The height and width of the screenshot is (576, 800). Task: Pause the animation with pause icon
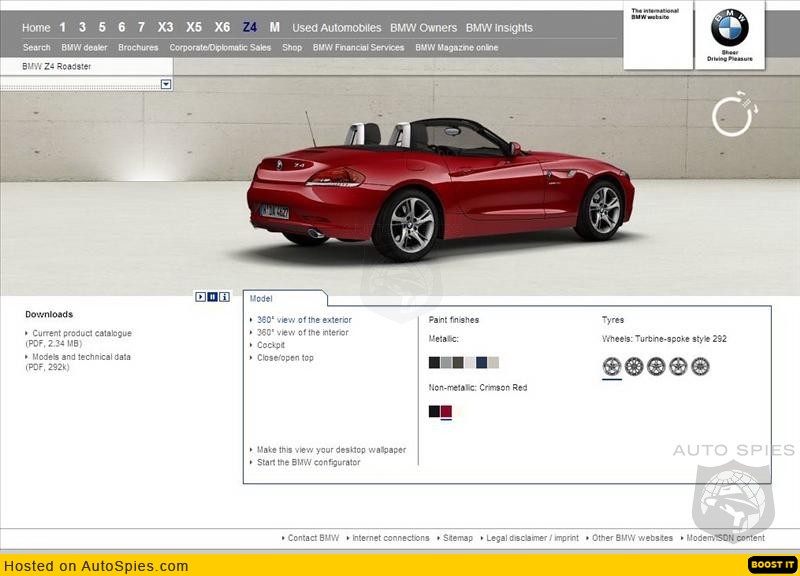[x=213, y=296]
